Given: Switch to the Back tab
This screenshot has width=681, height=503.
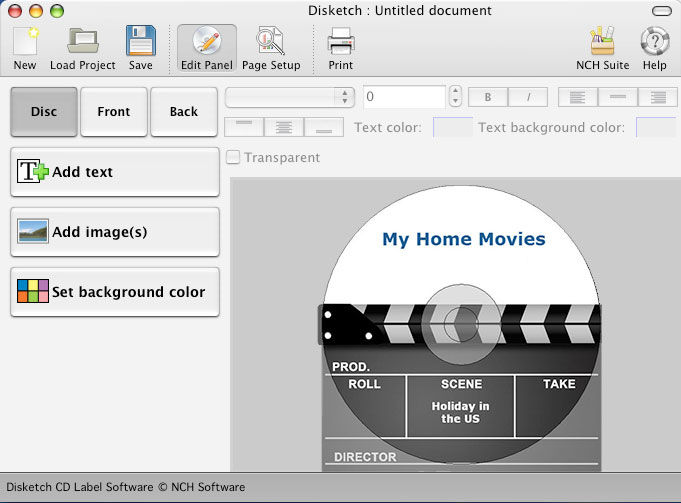Looking at the screenshot, I should click(184, 112).
